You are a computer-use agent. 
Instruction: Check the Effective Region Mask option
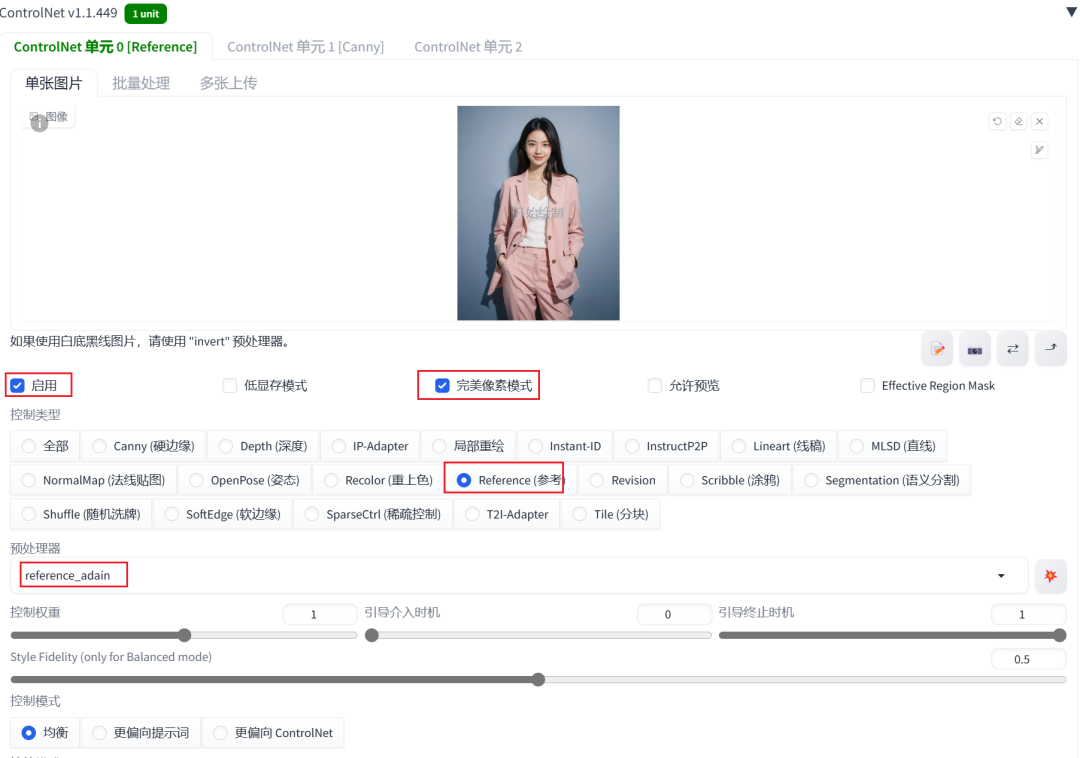click(x=867, y=385)
